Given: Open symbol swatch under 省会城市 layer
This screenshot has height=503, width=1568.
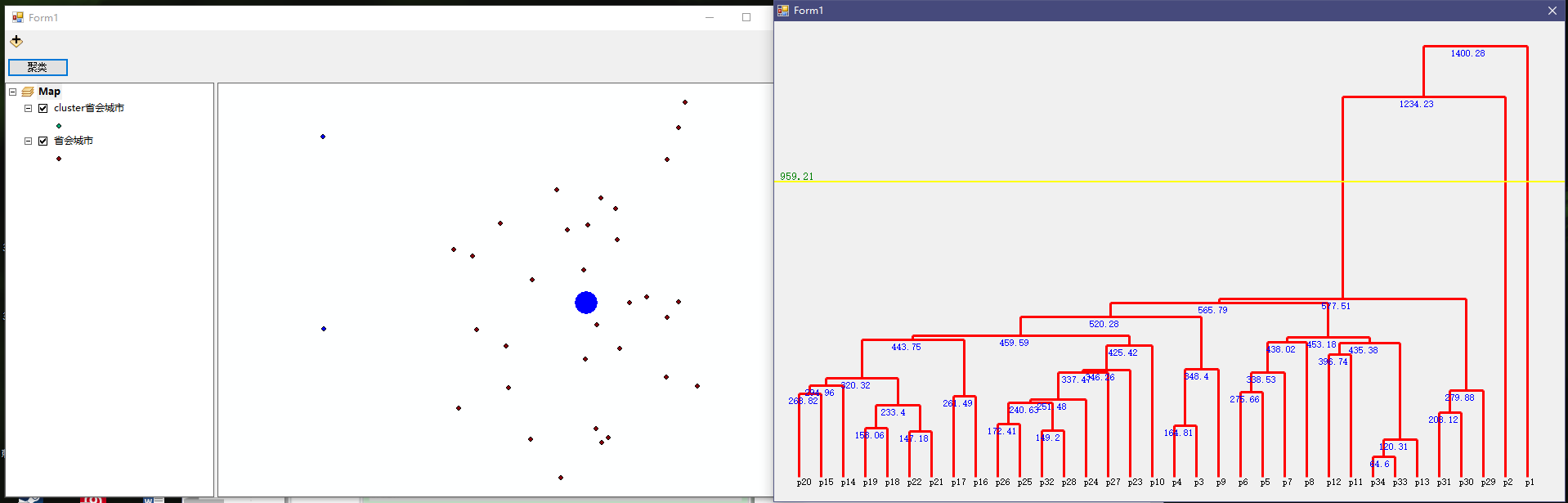Looking at the screenshot, I should (x=59, y=159).
